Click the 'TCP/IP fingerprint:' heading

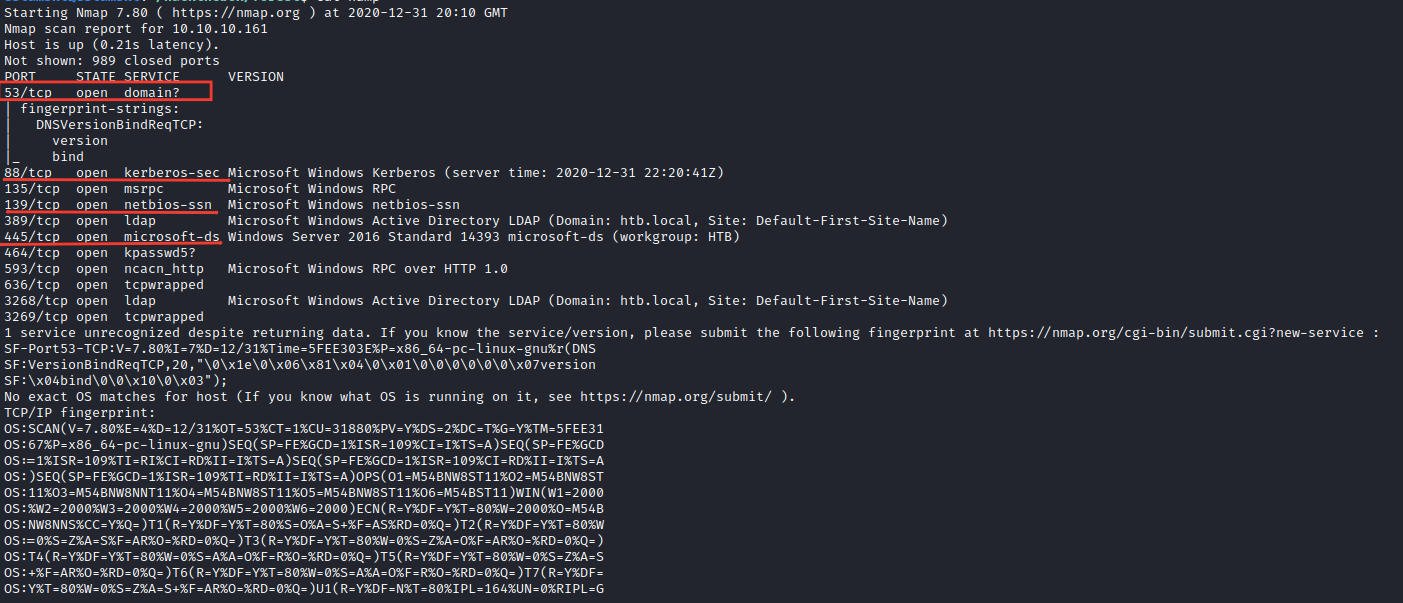point(80,413)
